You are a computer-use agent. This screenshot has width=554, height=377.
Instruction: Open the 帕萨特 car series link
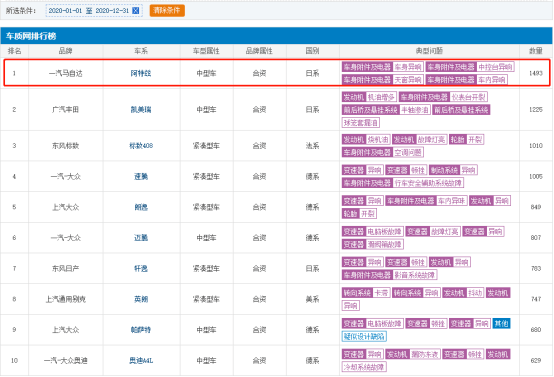coord(141,330)
